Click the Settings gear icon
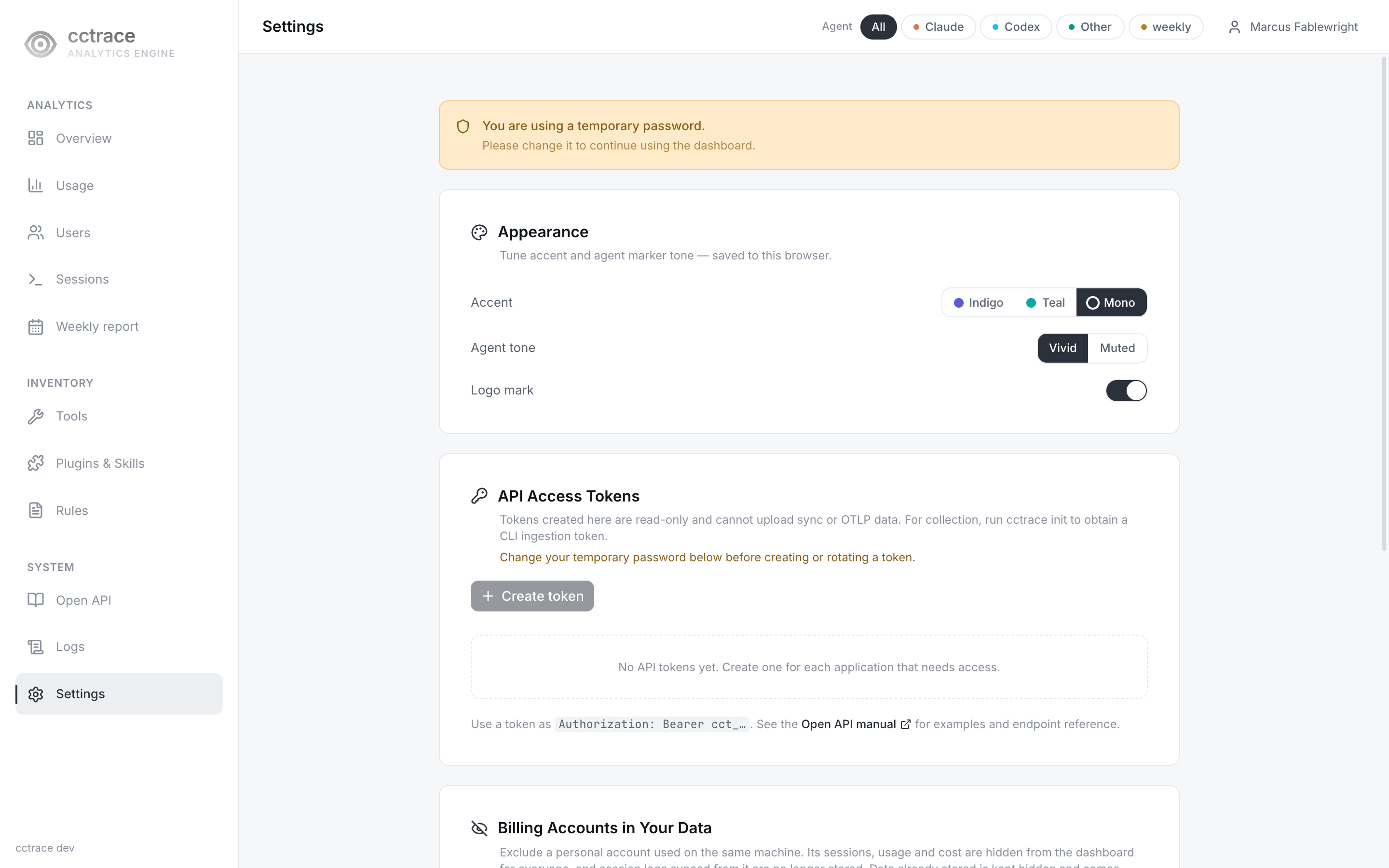Viewport: 1389px width, 868px height. tap(36, 694)
